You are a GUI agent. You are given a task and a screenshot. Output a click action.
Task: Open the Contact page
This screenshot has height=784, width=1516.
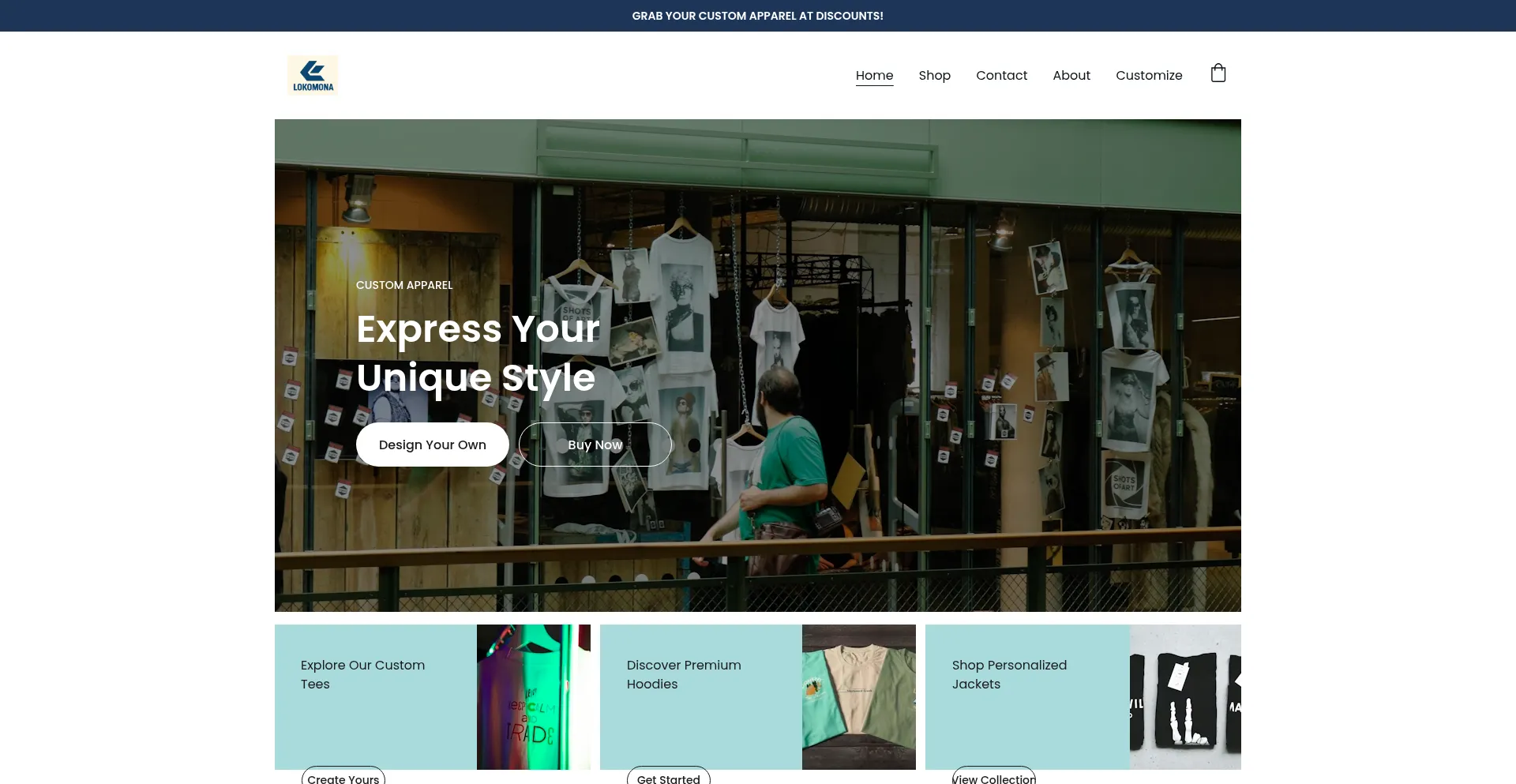pyautogui.click(x=1001, y=76)
